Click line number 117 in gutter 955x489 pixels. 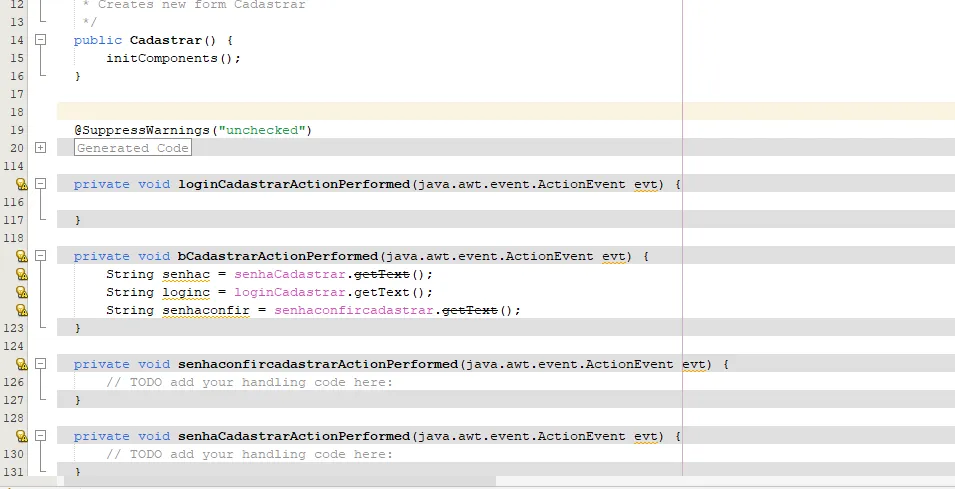click(13, 220)
